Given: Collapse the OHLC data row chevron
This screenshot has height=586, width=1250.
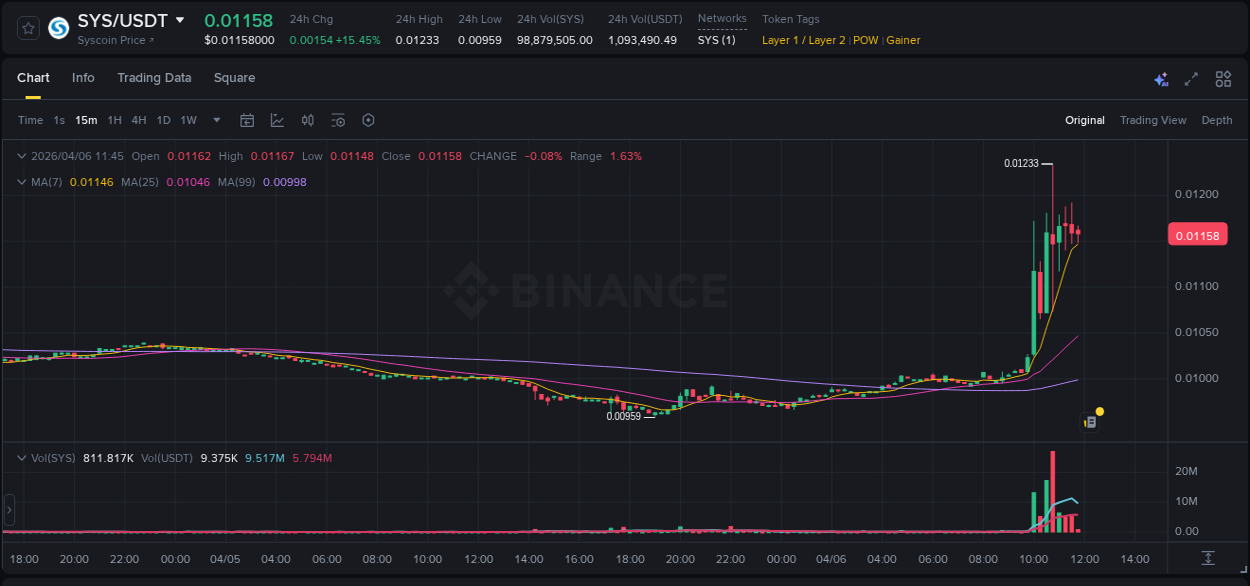Looking at the screenshot, I should coord(21,156).
